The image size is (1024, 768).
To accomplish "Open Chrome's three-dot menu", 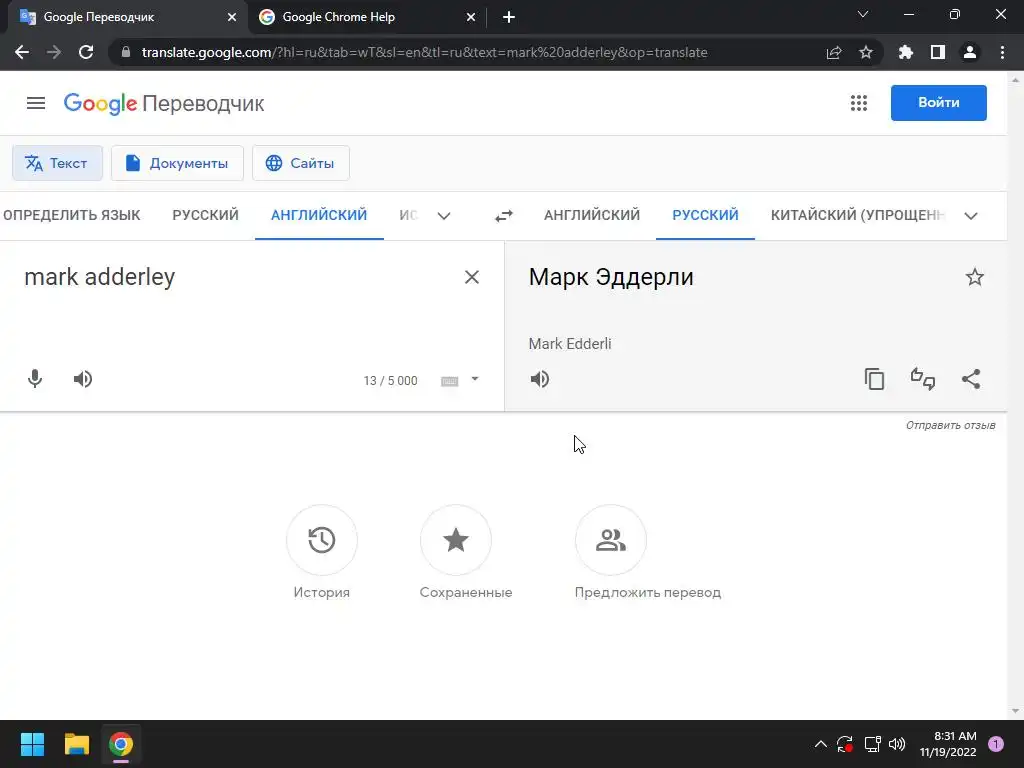I will (x=1002, y=52).
